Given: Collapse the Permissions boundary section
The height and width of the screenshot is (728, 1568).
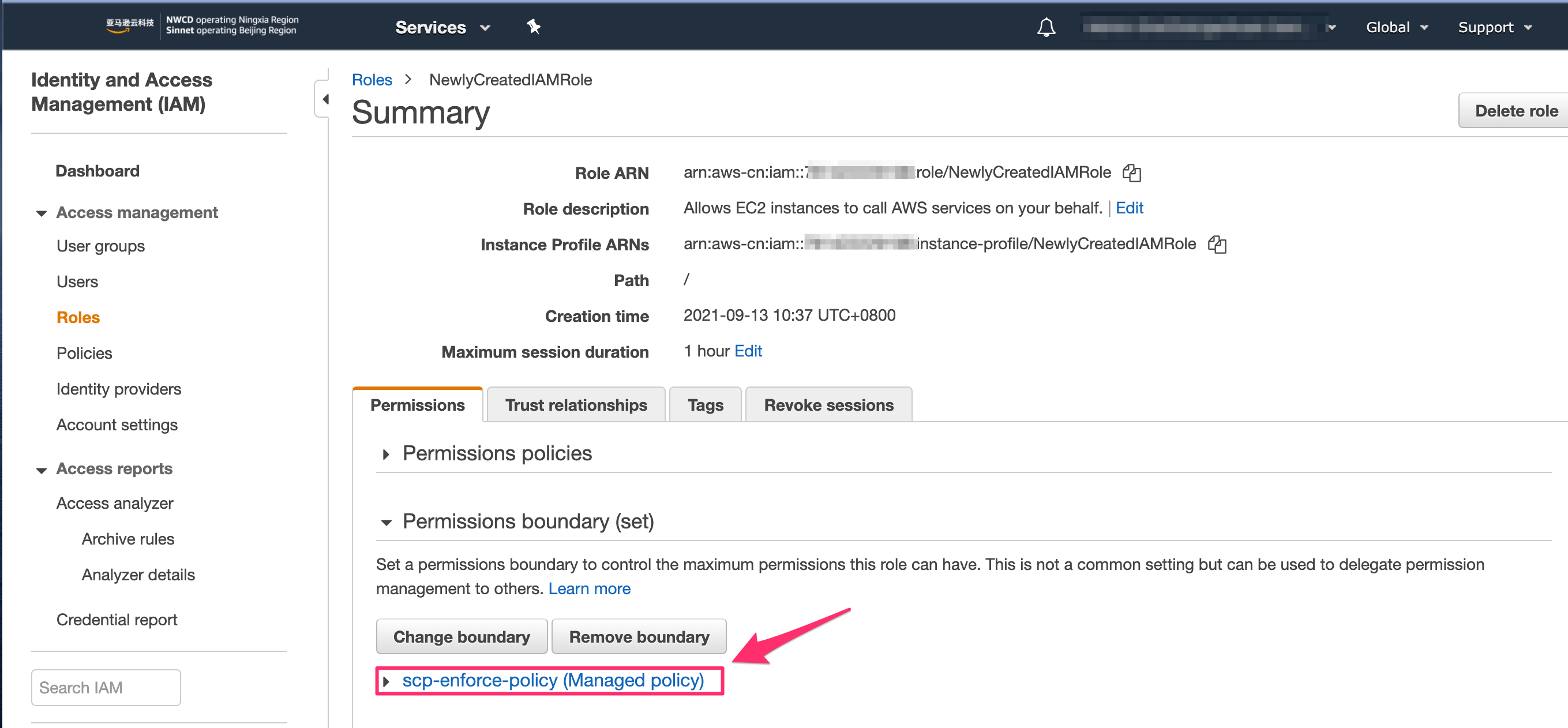Looking at the screenshot, I should (386, 522).
